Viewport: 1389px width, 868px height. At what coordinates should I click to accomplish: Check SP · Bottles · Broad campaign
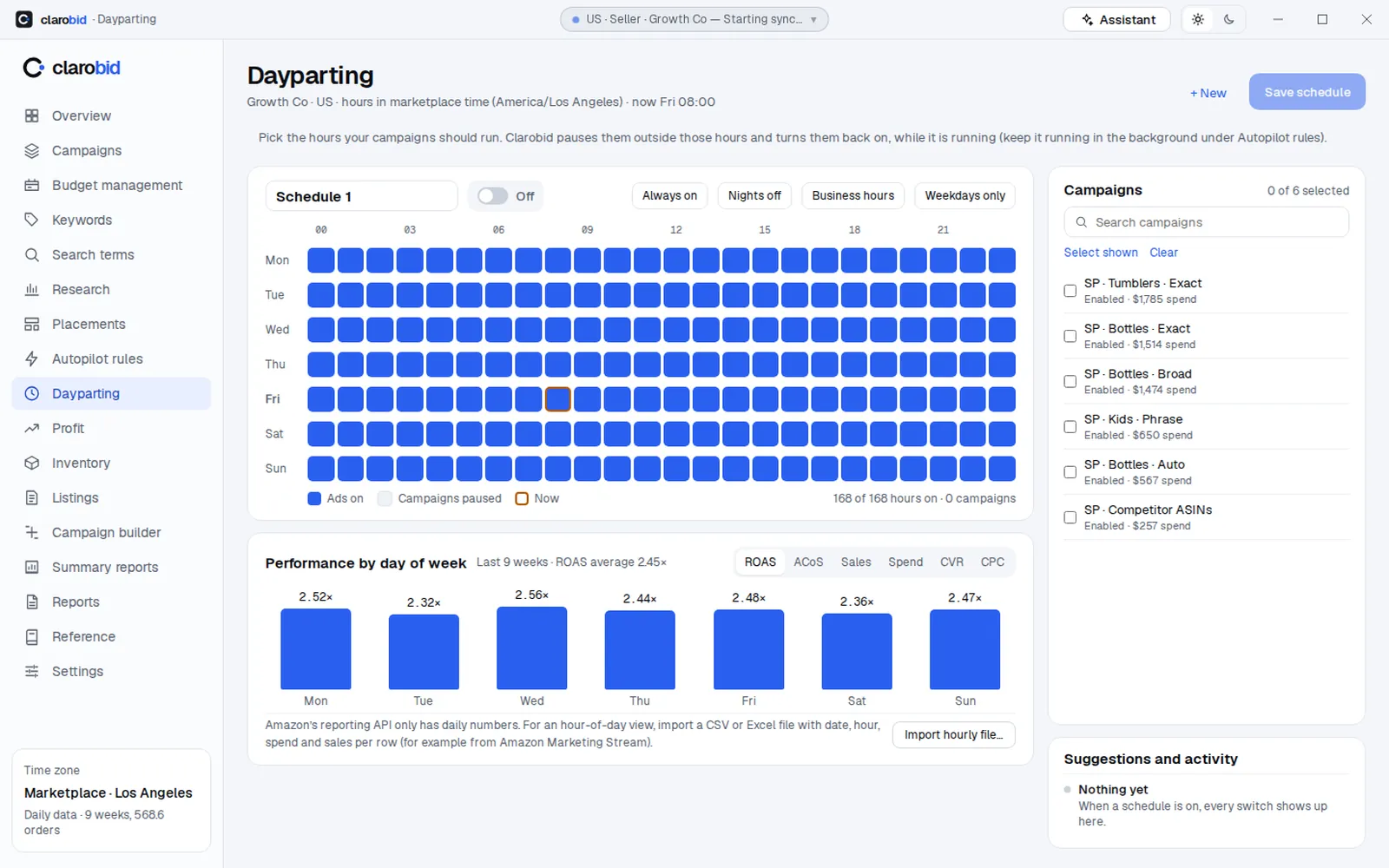[x=1070, y=381]
